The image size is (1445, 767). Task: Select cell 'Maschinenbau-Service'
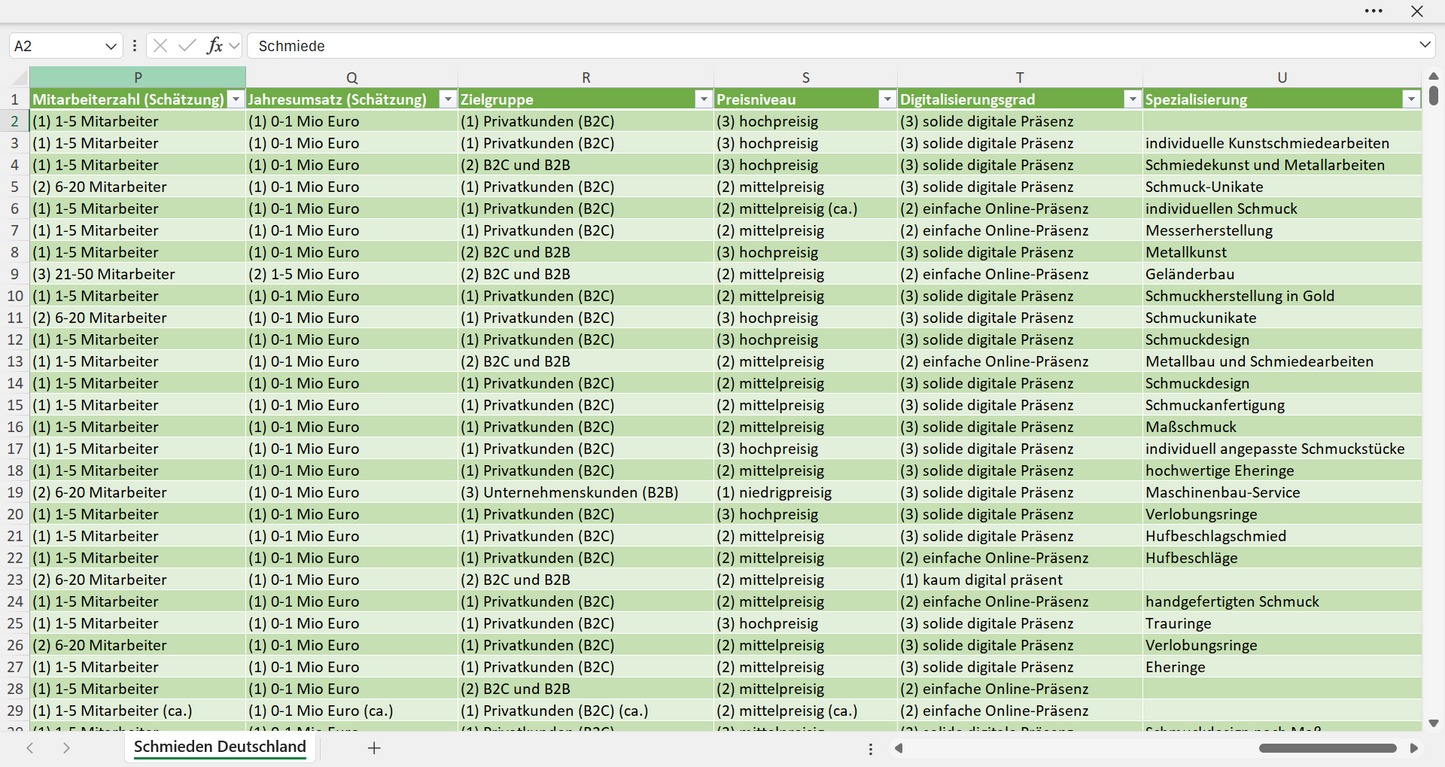[1282, 492]
